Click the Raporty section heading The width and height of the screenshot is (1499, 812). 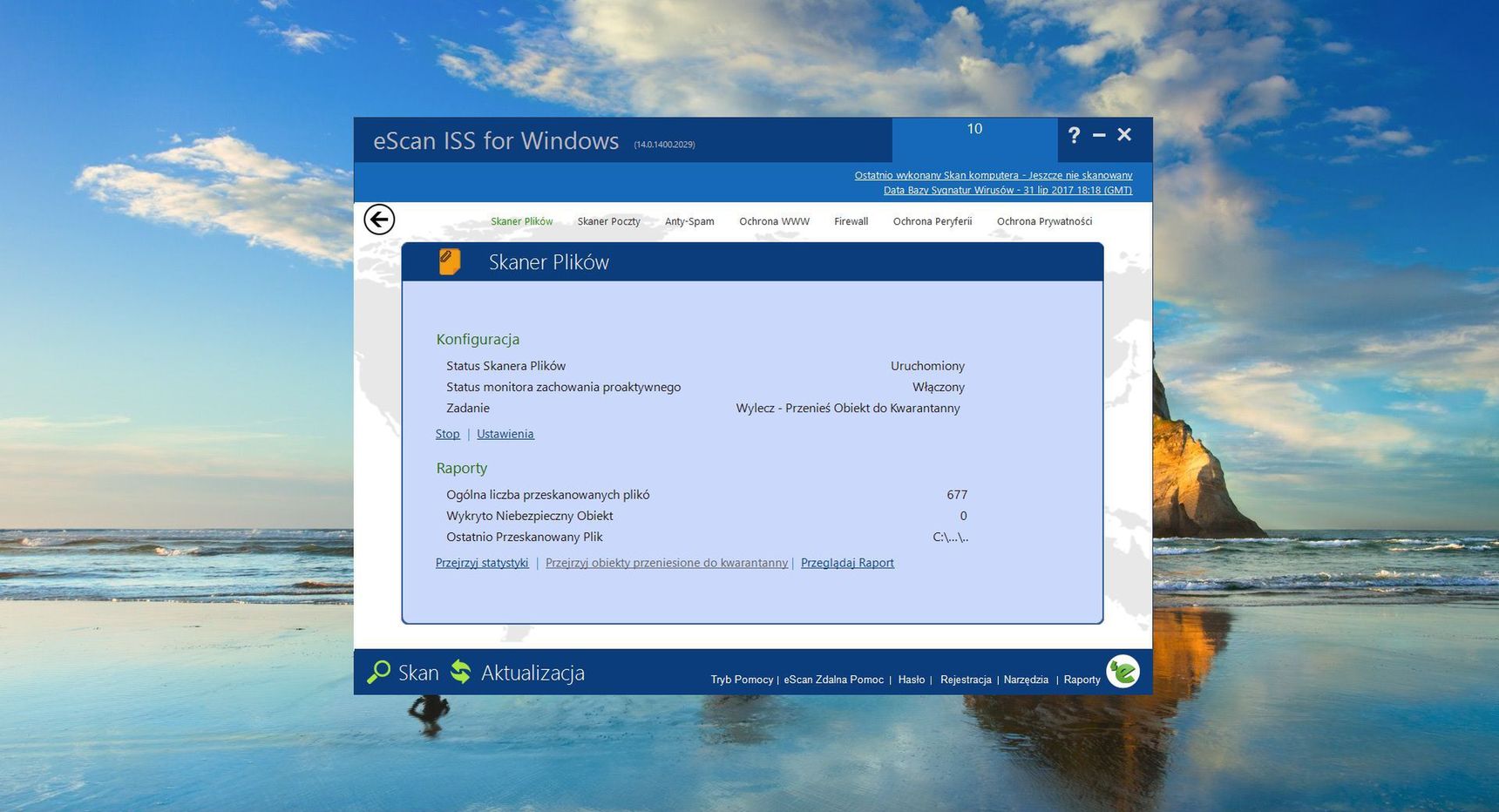461,468
